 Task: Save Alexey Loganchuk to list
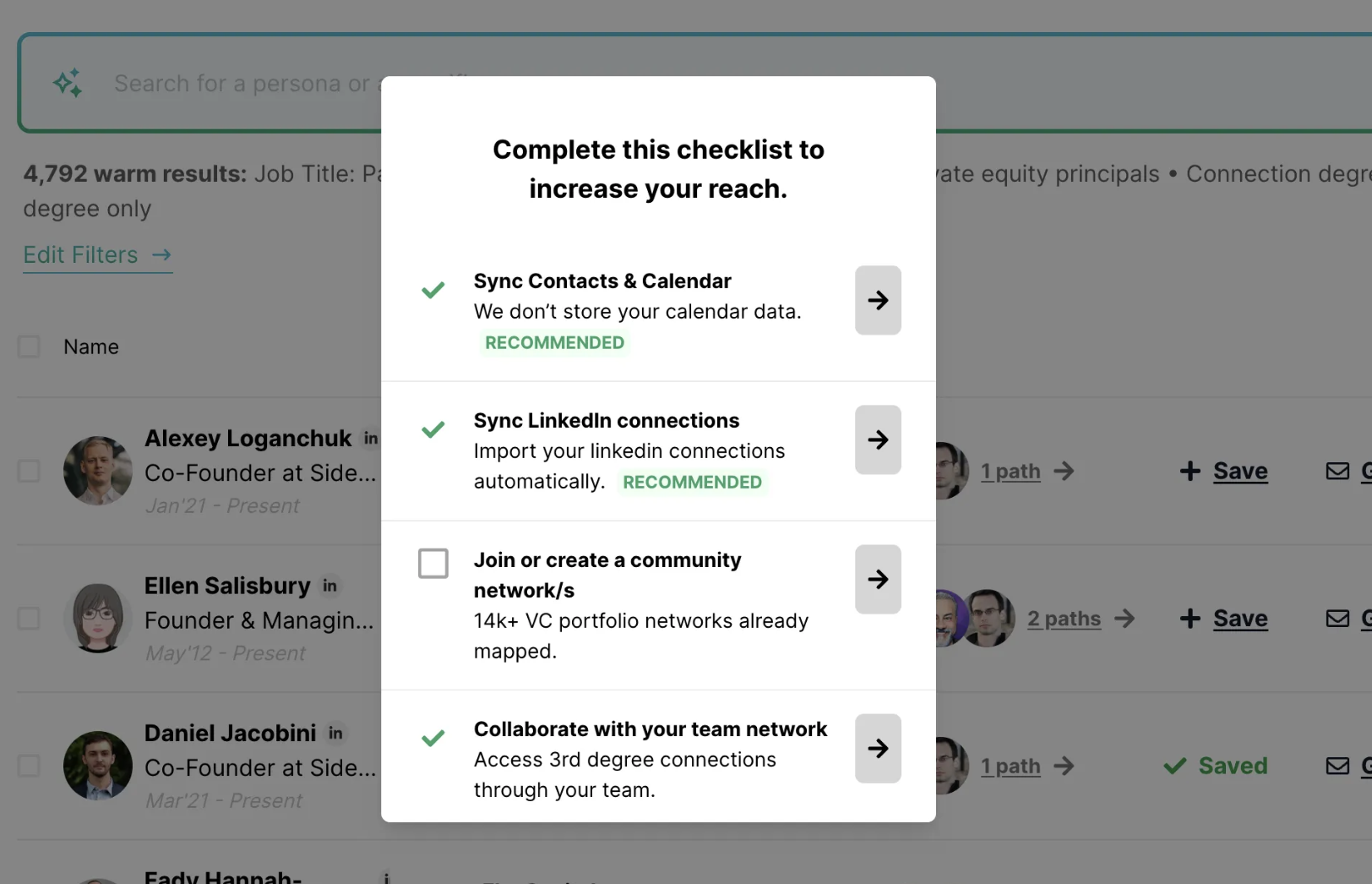1223,471
